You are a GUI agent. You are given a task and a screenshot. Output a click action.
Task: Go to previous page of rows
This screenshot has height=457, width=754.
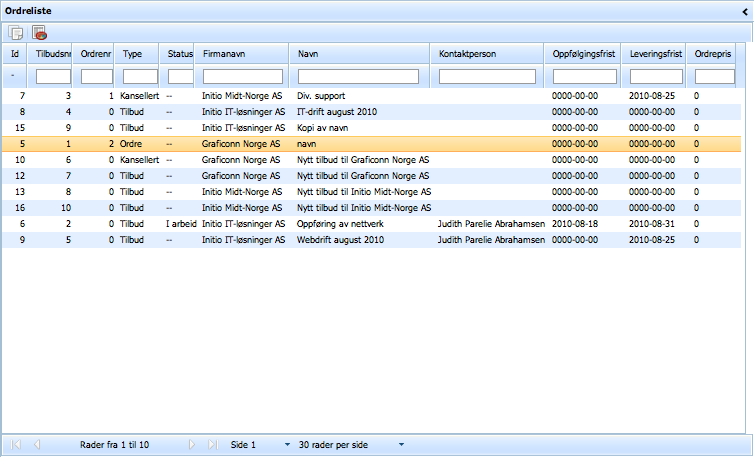coord(37,443)
